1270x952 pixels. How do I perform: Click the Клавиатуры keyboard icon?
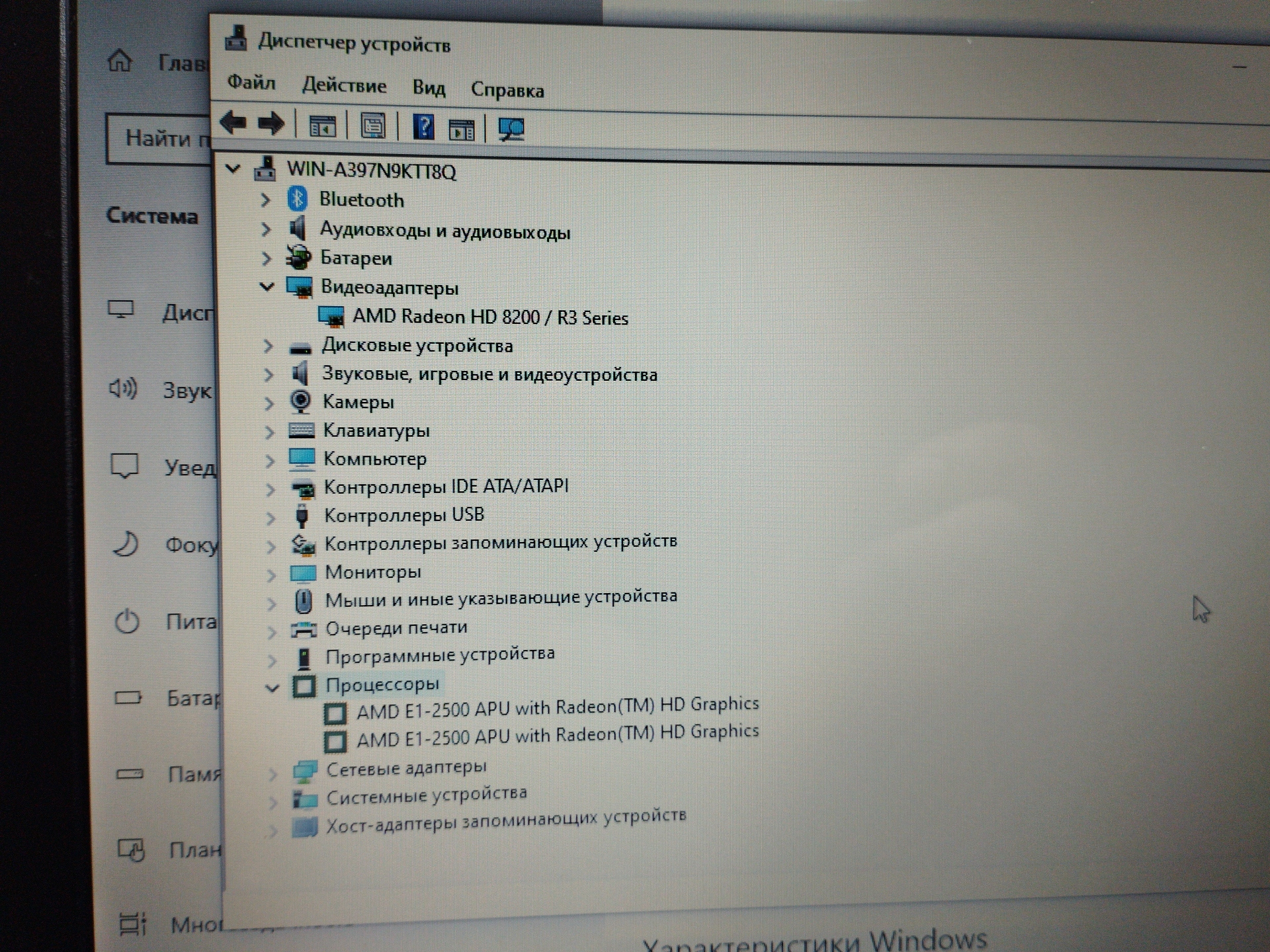coord(301,430)
